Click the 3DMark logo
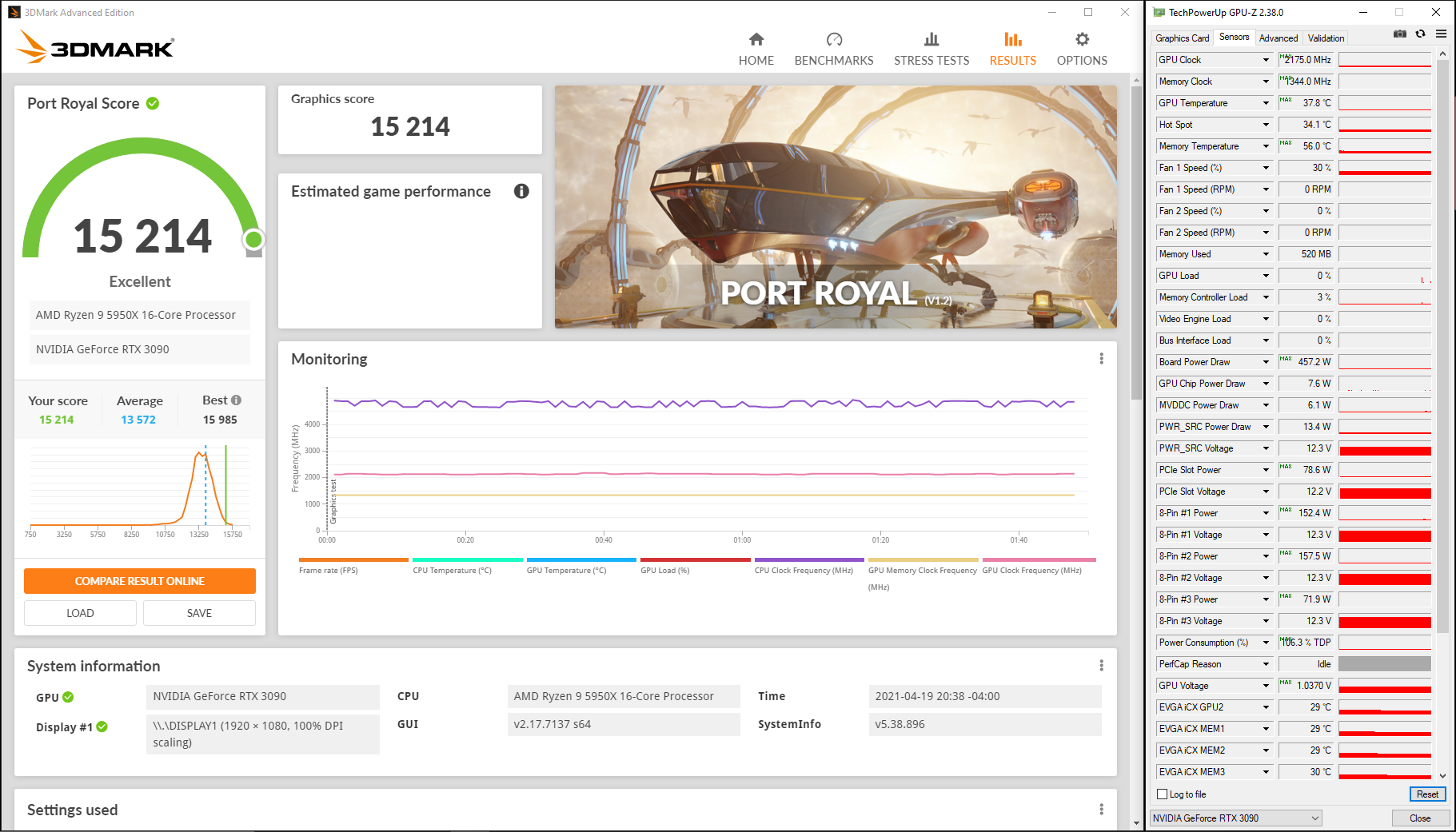This screenshot has height=832, width=1456. point(95,47)
